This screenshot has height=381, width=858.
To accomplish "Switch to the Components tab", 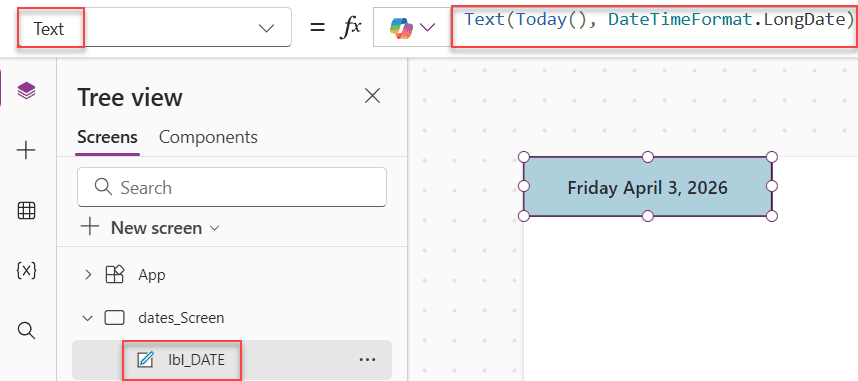I will click(208, 137).
